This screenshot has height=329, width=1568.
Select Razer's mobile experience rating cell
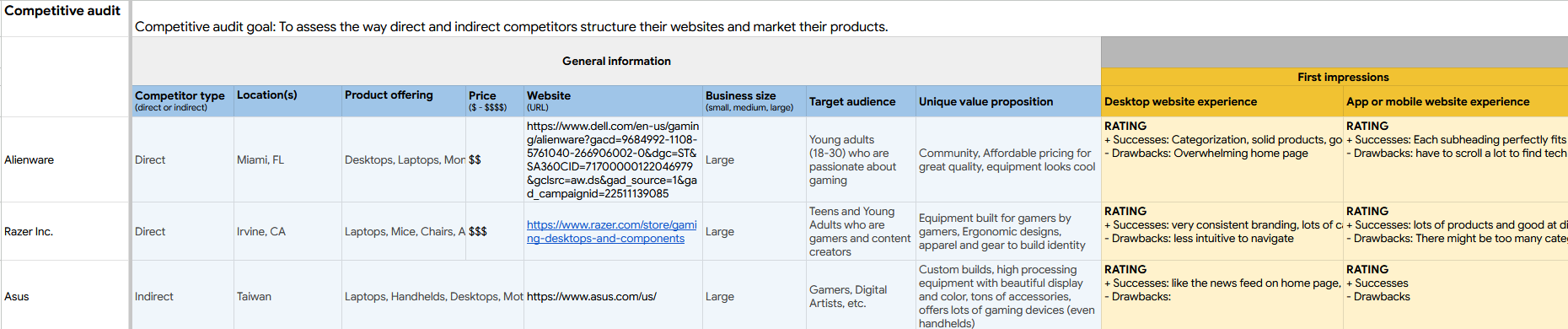1455,231
